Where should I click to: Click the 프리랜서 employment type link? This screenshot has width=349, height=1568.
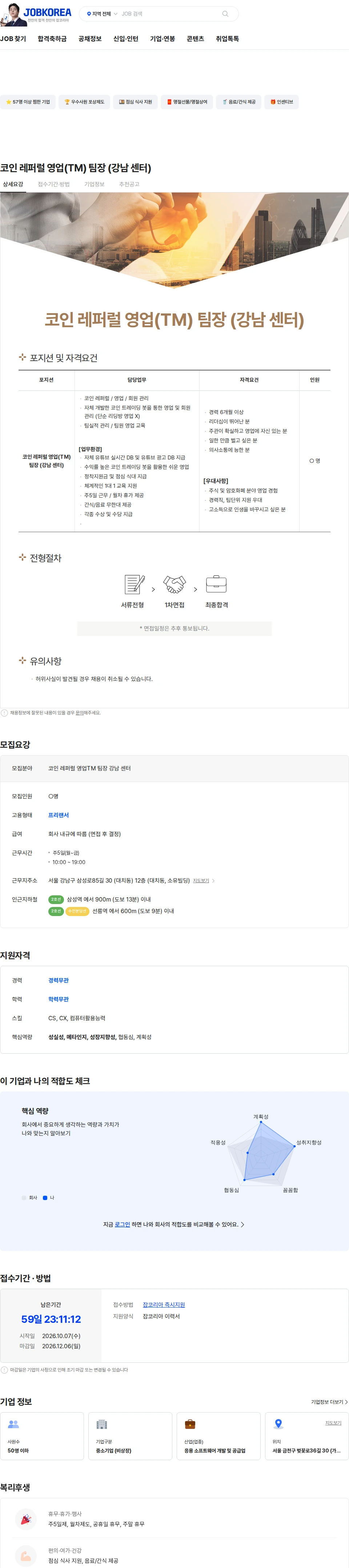coord(59,815)
